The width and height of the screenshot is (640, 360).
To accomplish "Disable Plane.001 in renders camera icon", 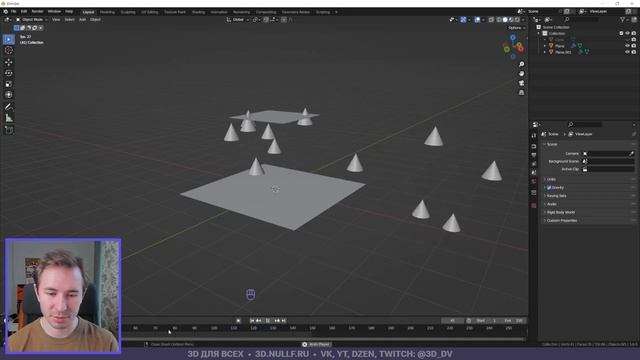I will pyautogui.click(x=633, y=52).
